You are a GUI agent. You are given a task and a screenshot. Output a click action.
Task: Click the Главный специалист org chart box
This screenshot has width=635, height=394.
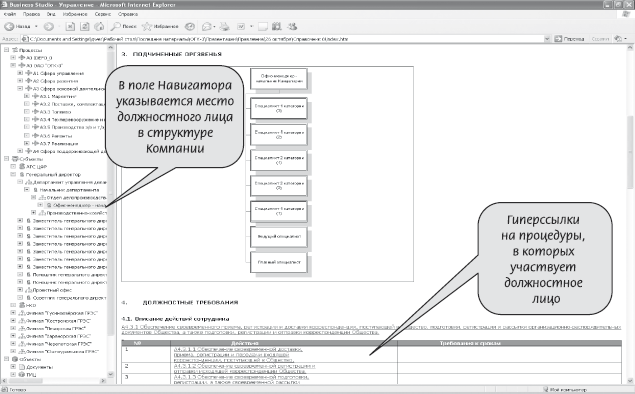coord(279,262)
